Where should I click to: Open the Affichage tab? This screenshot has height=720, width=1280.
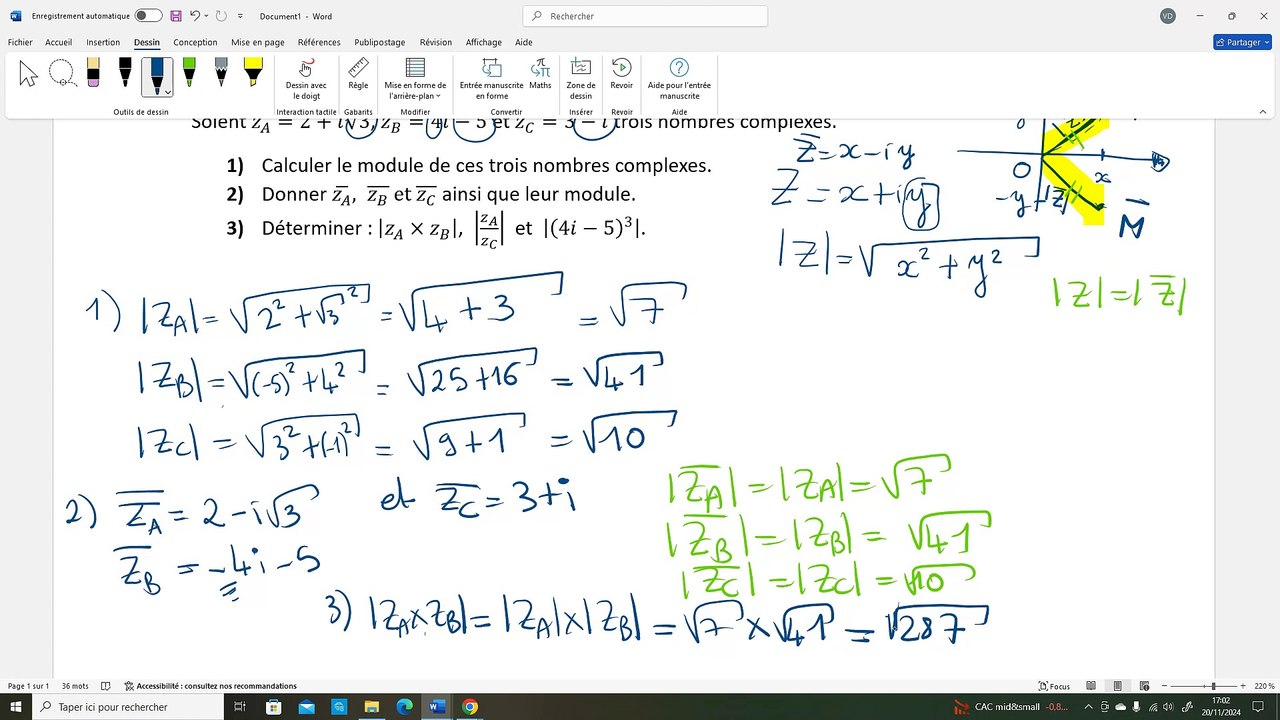[484, 42]
